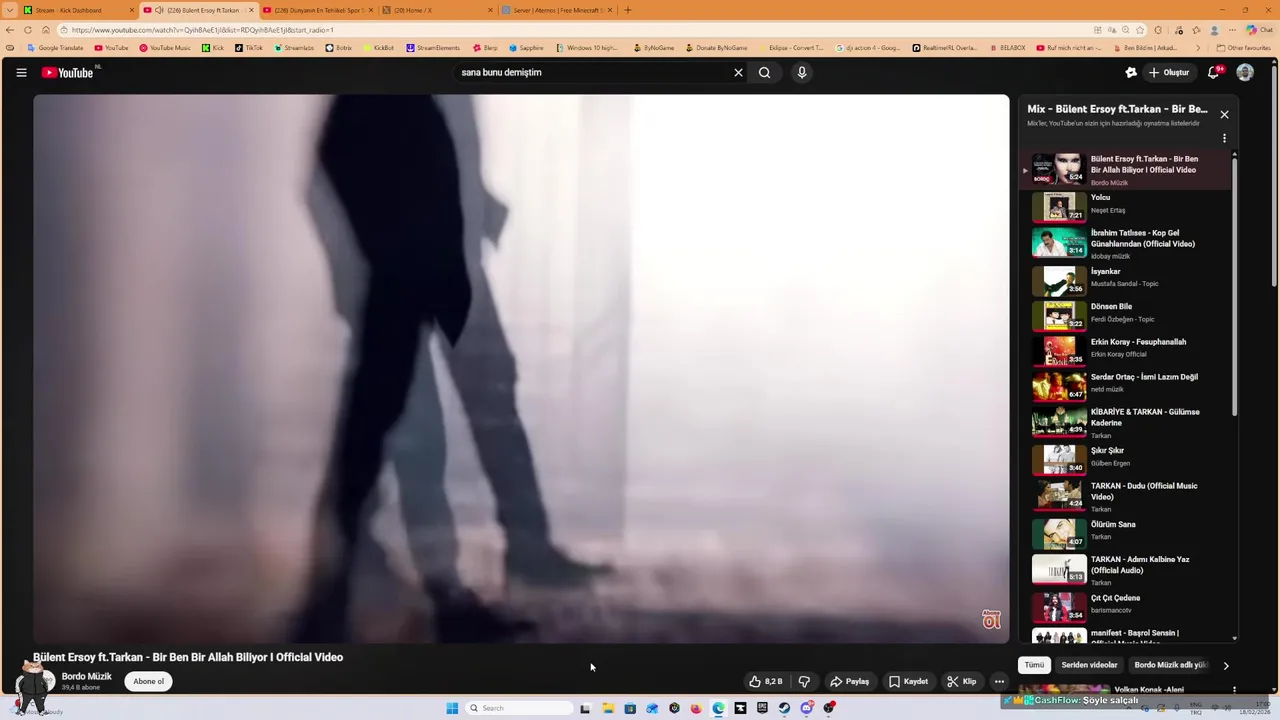Play Ölürüm Sana by Tarkan
Image resolution: width=1280 pixels, height=720 pixels.
click(1127, 533)
